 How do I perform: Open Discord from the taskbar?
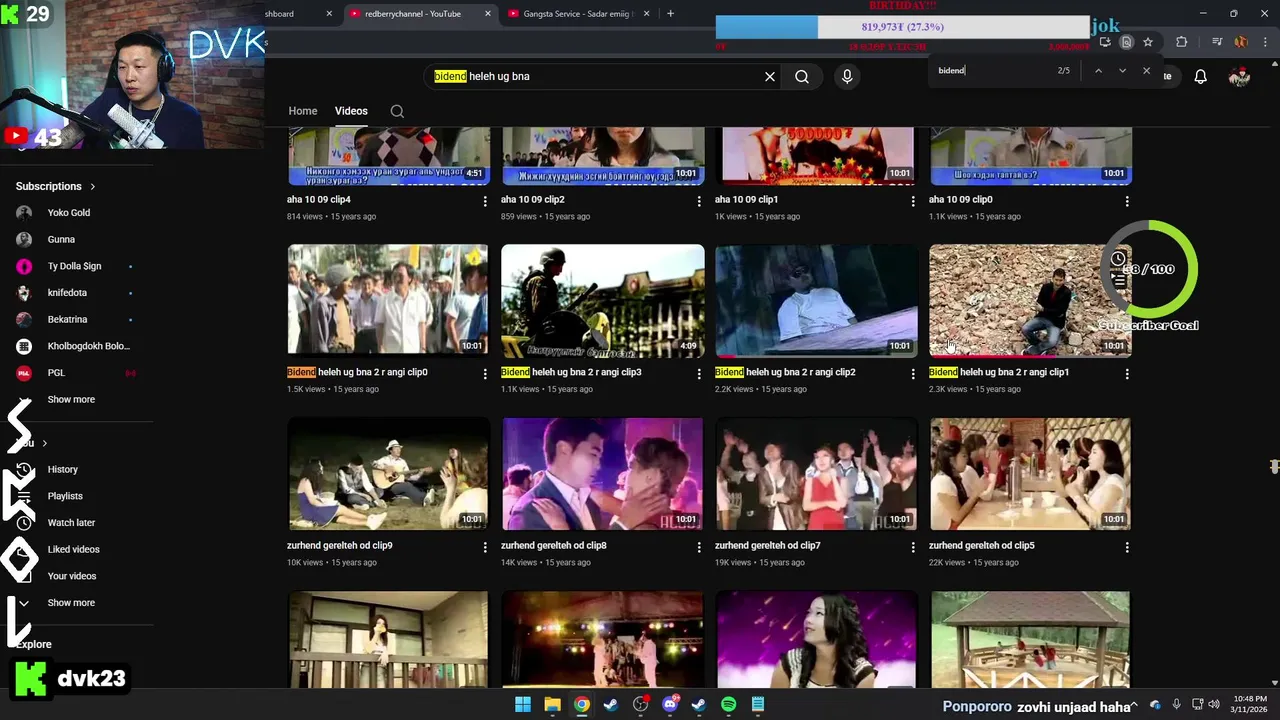pos(670,705)
